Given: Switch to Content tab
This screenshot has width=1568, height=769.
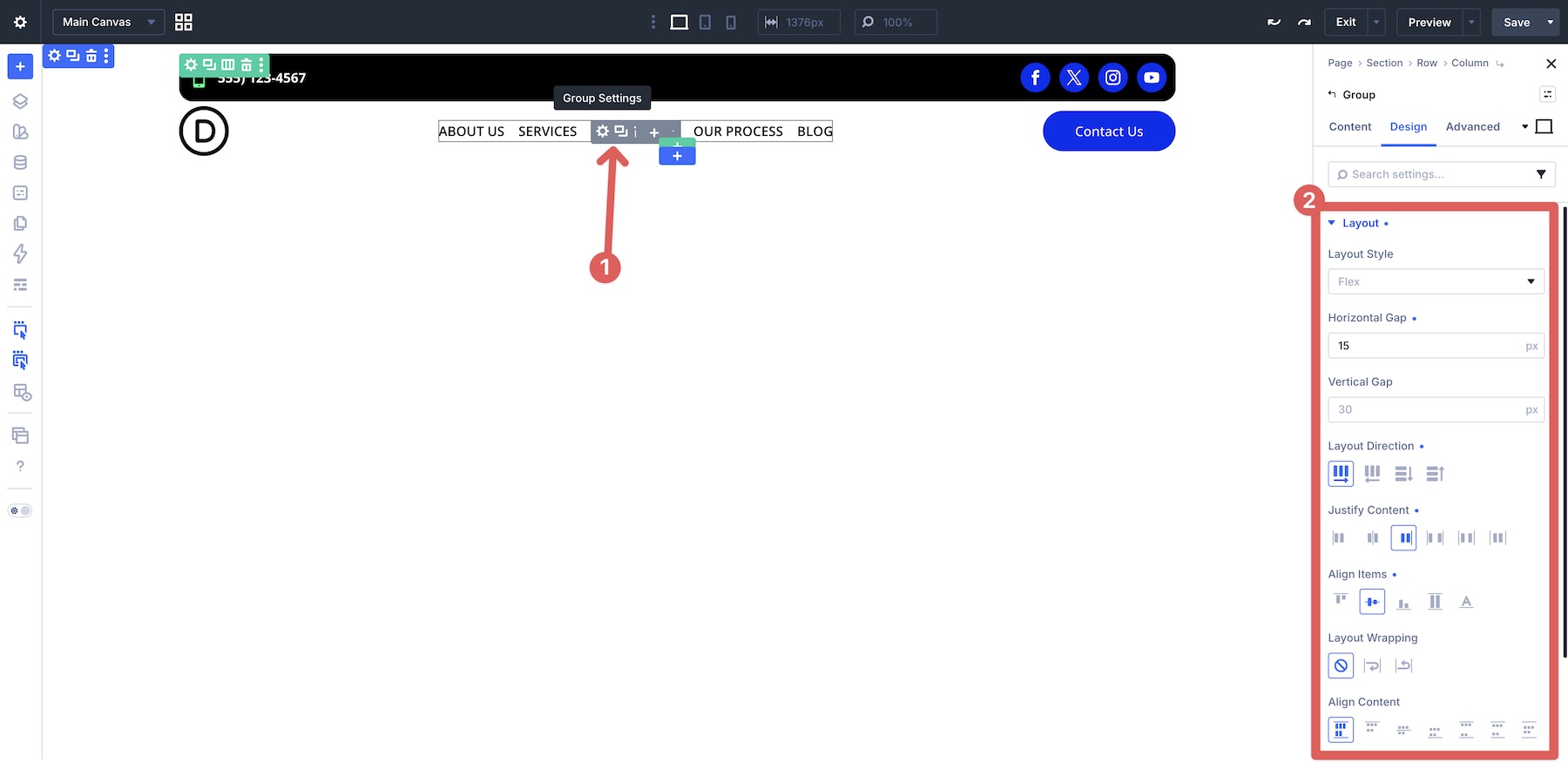Looking at the screenshot, I should pyautogui.click(x=1350, y=127).
